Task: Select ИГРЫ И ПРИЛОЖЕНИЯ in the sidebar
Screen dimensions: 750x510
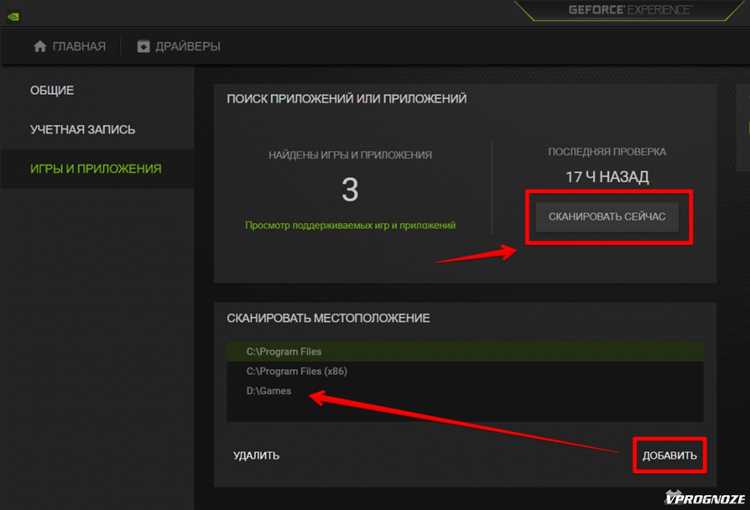Action: 96,169
